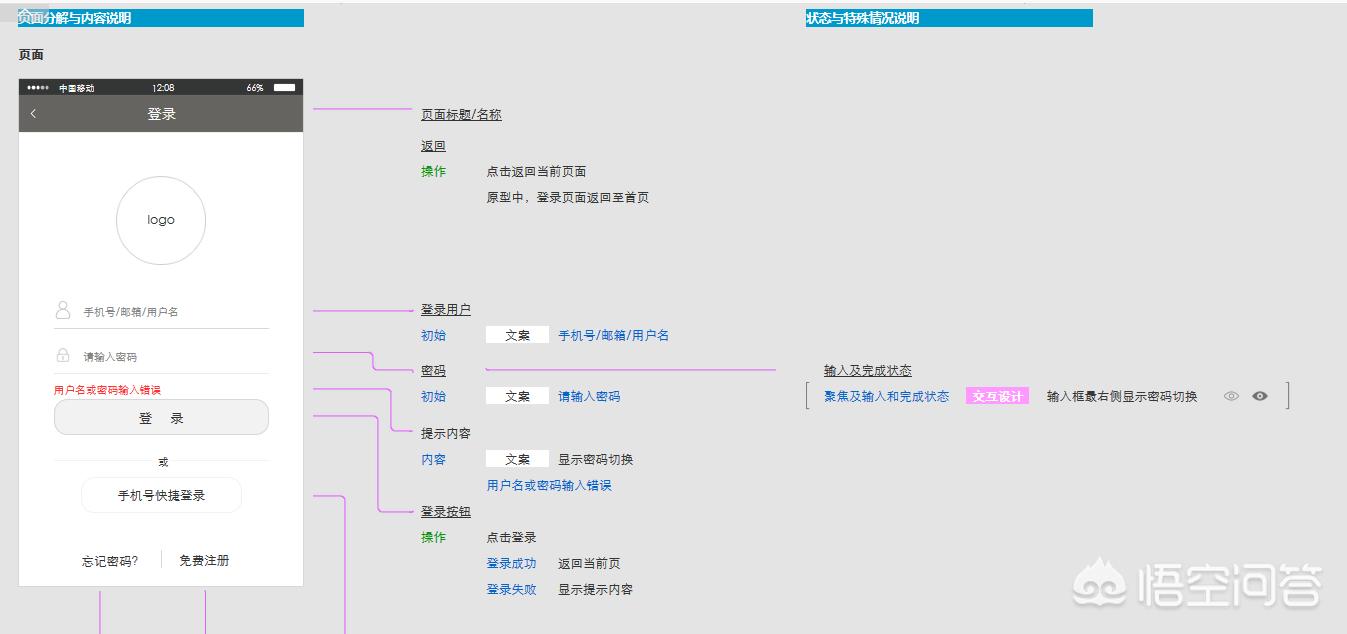Select the blue 手机号/邮箱/用户名 annotation text
This screenshot has width=1347, height=634.
(x=614, y=336)
